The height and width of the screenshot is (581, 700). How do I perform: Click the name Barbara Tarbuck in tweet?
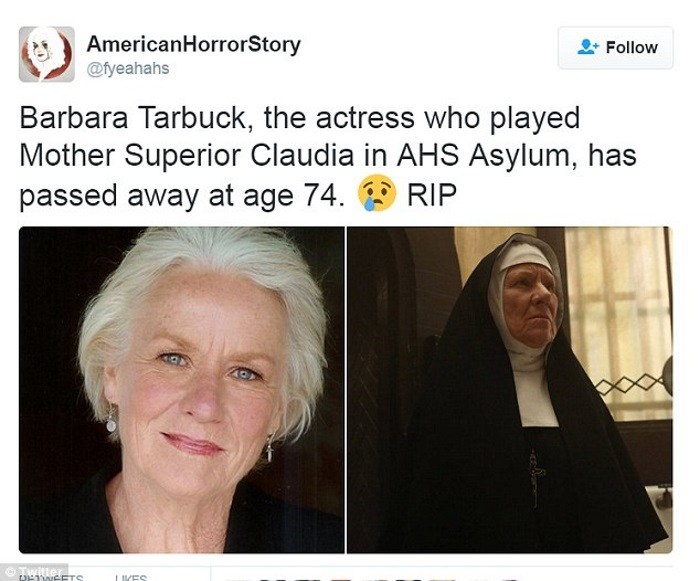[x=133, y=118]
